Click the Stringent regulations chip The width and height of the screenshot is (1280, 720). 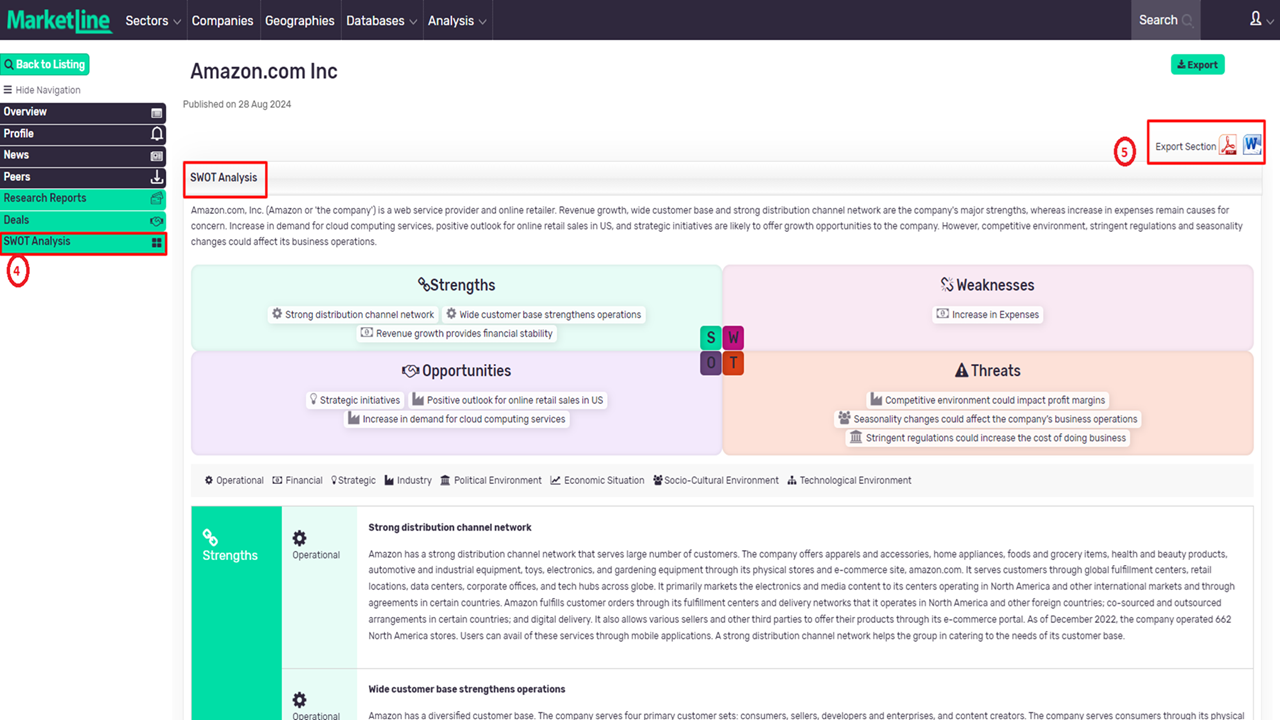pos(987,438)
